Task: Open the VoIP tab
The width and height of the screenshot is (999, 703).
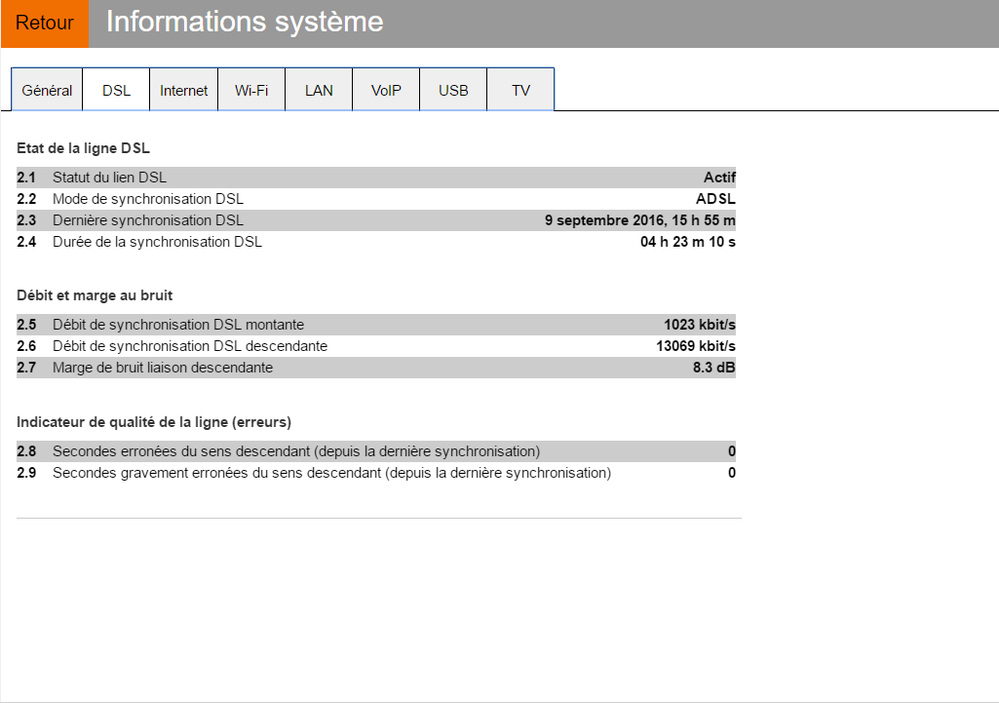Action: (386, 90)
